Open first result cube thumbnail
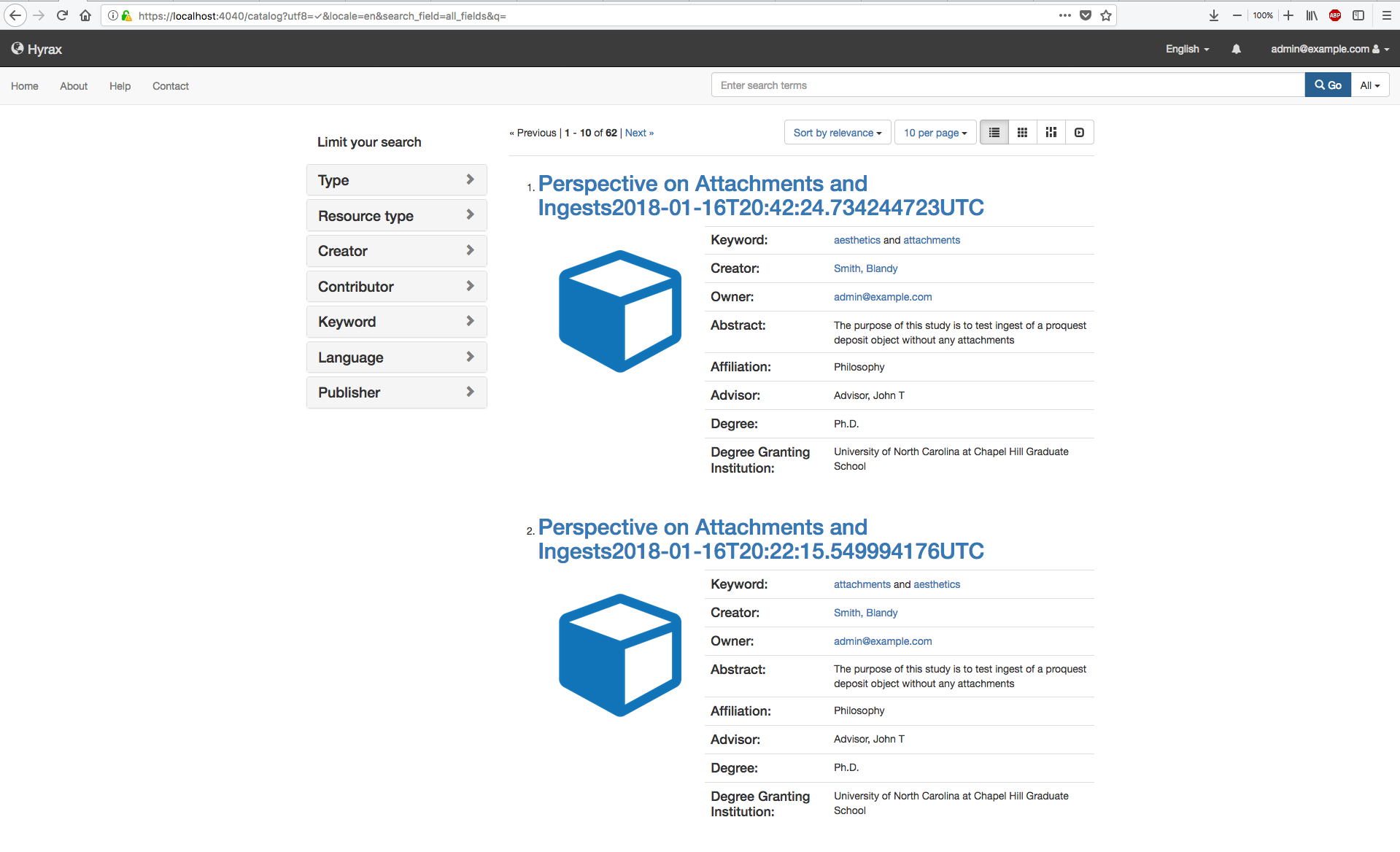The image size is (1400, 852). (x=620, y=311)
